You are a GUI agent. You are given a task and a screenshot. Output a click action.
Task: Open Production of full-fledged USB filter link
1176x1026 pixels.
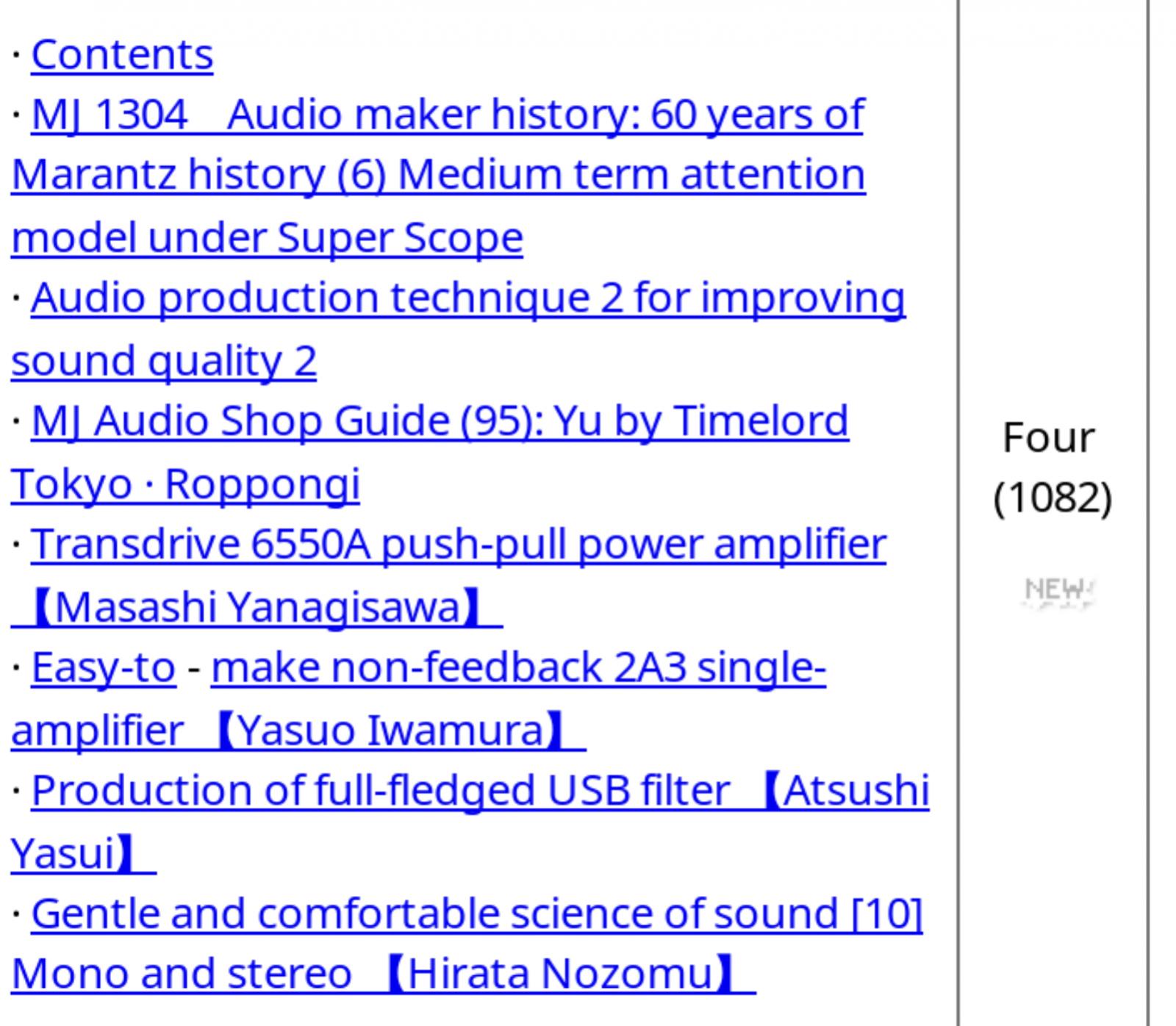point(481,791)
